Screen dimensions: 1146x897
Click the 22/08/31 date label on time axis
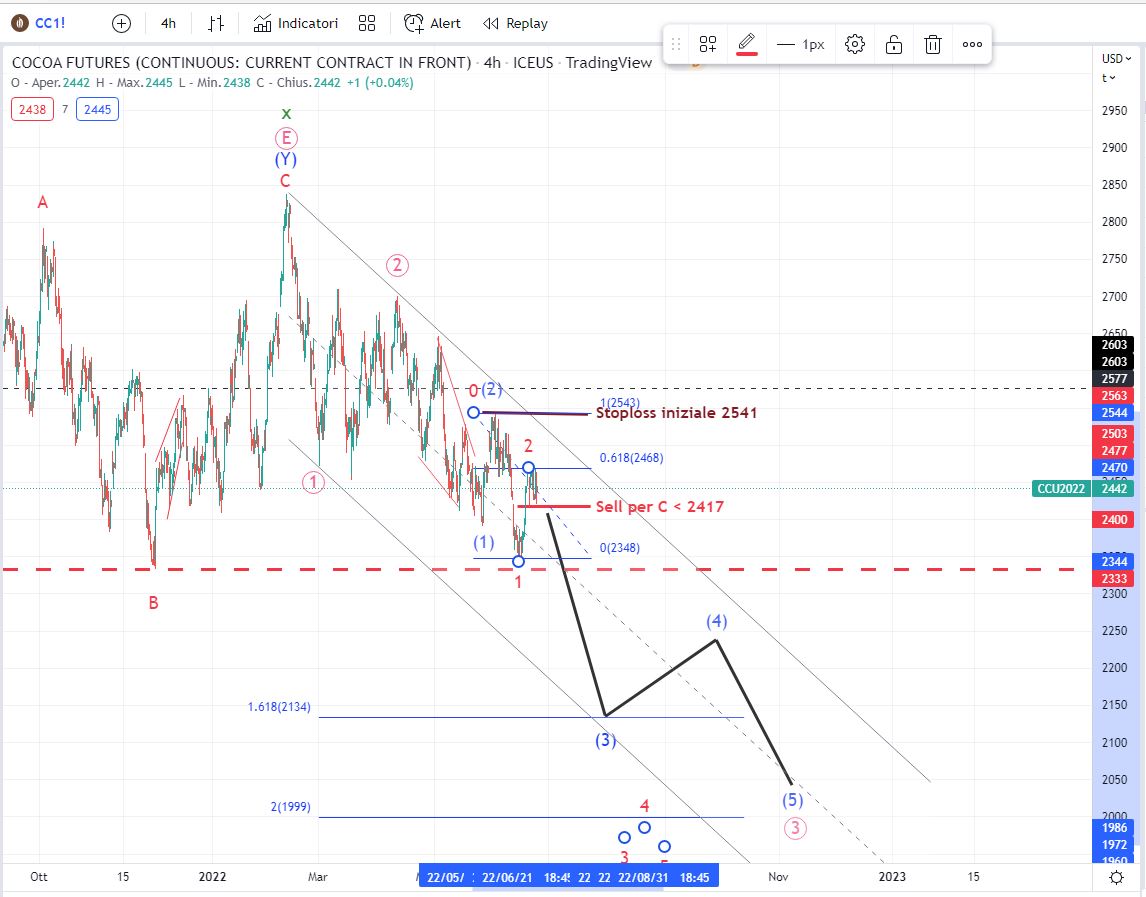pos(643,877)
